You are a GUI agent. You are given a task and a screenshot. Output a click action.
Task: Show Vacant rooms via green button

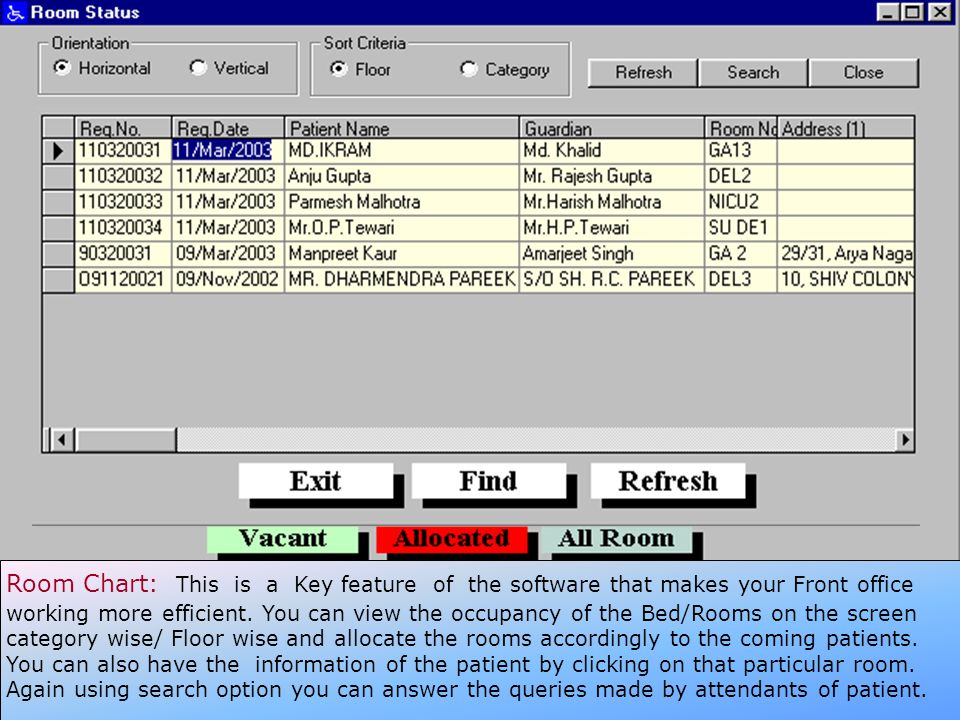coord(282,539)
